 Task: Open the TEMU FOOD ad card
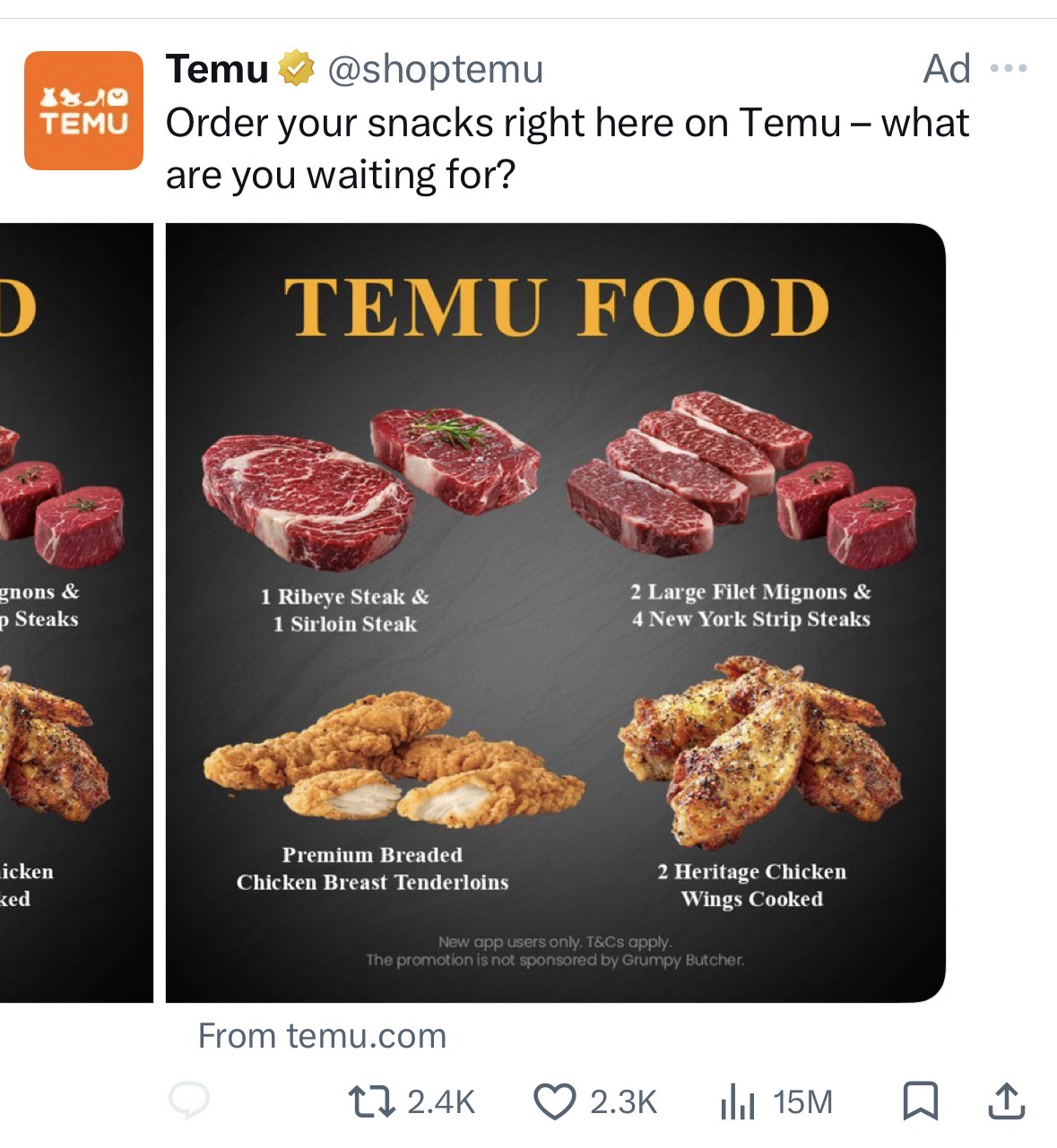556,358
